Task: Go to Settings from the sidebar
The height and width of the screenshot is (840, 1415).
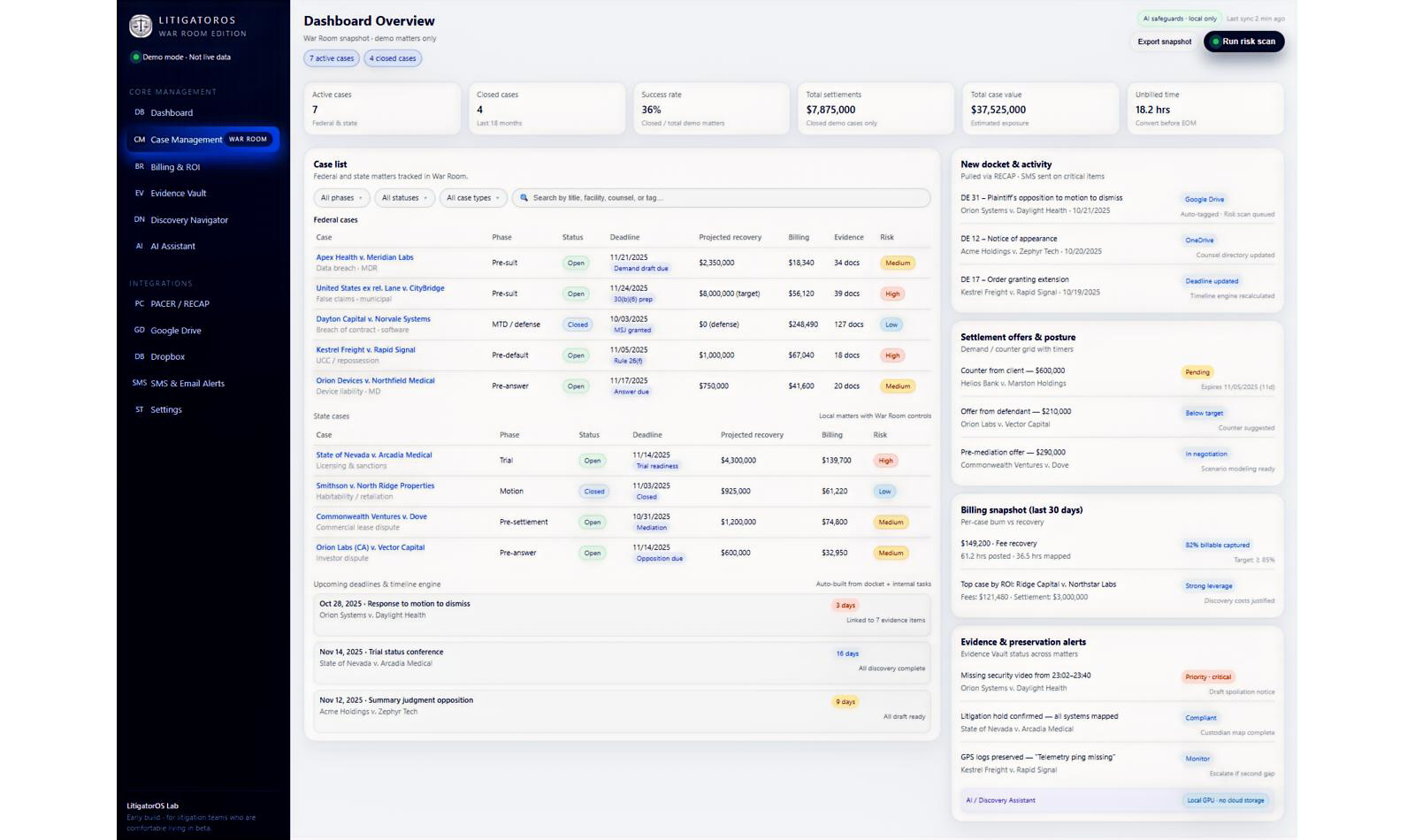Action: [x=166, y=409]
